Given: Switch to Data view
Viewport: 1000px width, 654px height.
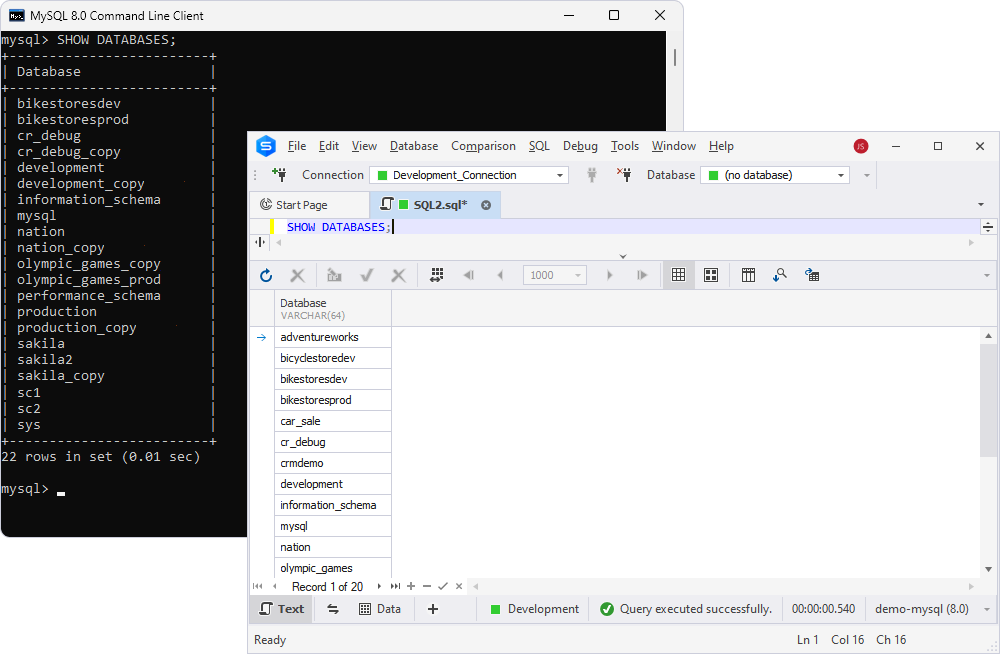Looking at the screenshot, I should coord(380,609).
